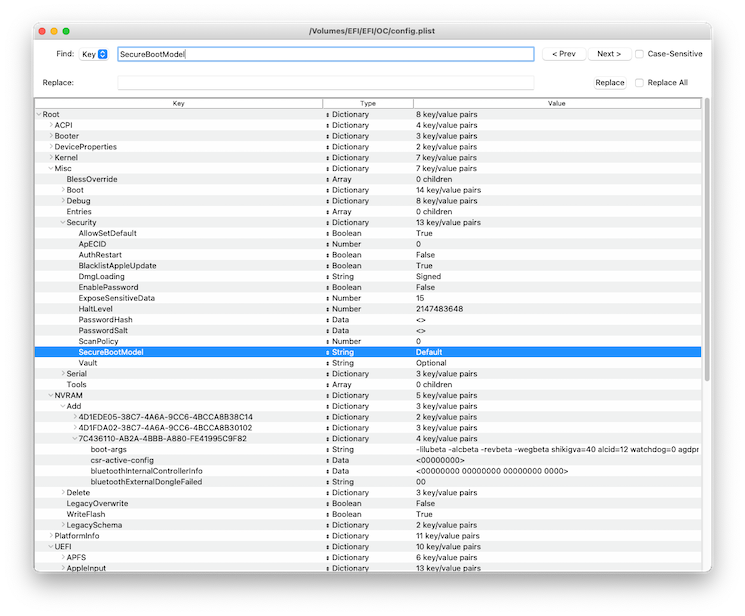Click the Key column header

[x=179, y=103]
